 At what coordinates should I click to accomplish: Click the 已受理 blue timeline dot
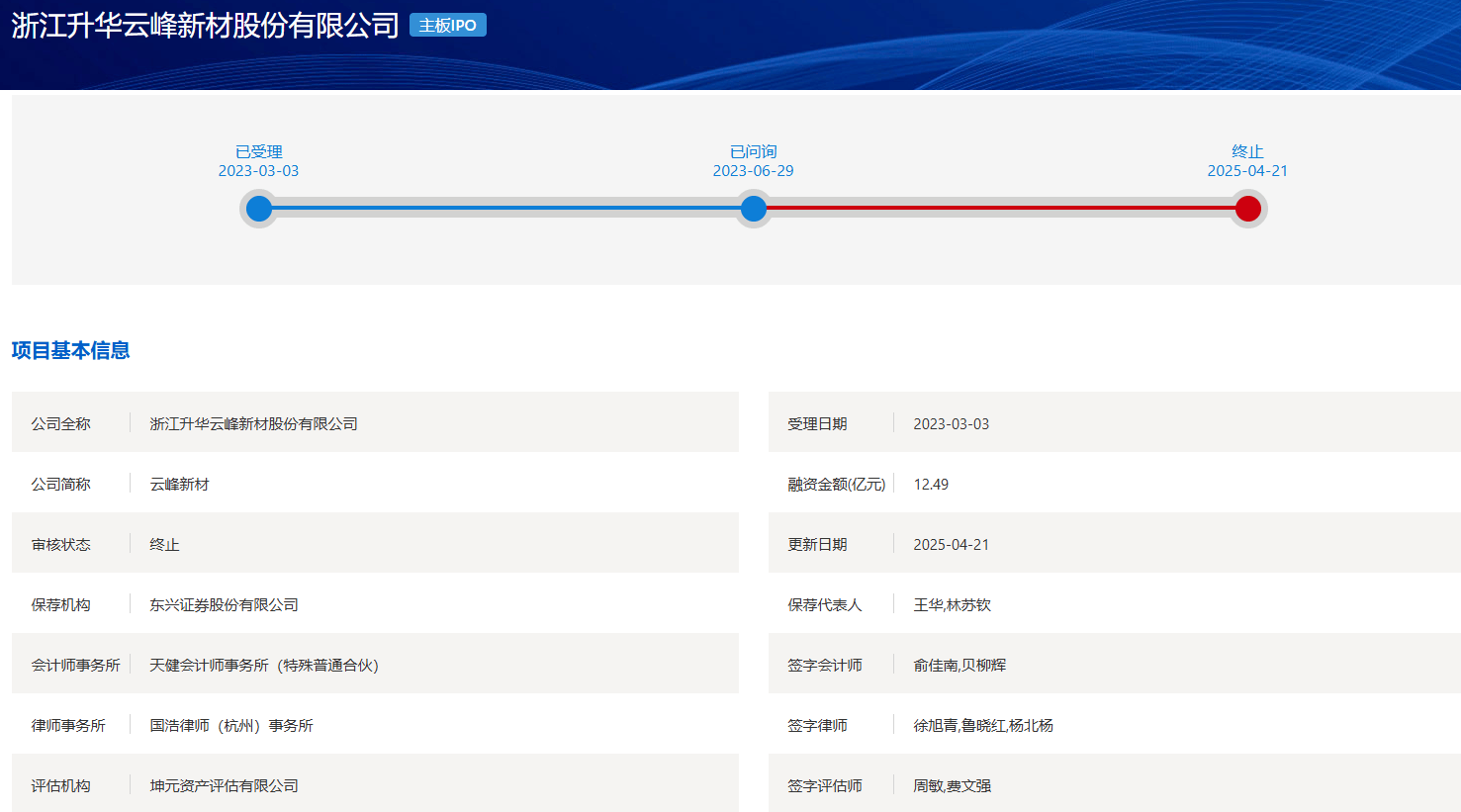pyautogui.click(x=259, y=209)
